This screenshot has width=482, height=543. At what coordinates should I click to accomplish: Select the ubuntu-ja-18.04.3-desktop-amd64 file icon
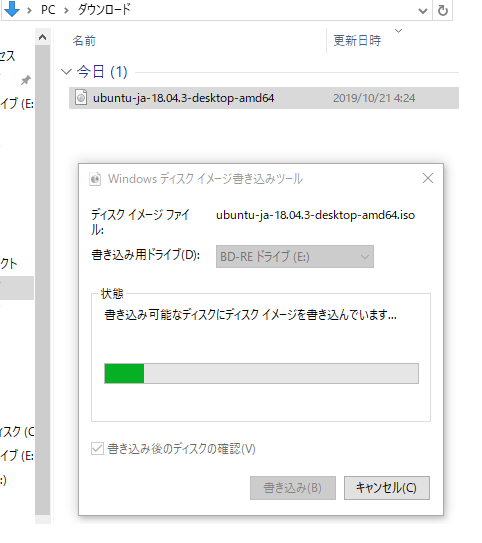tap(81, 97)
